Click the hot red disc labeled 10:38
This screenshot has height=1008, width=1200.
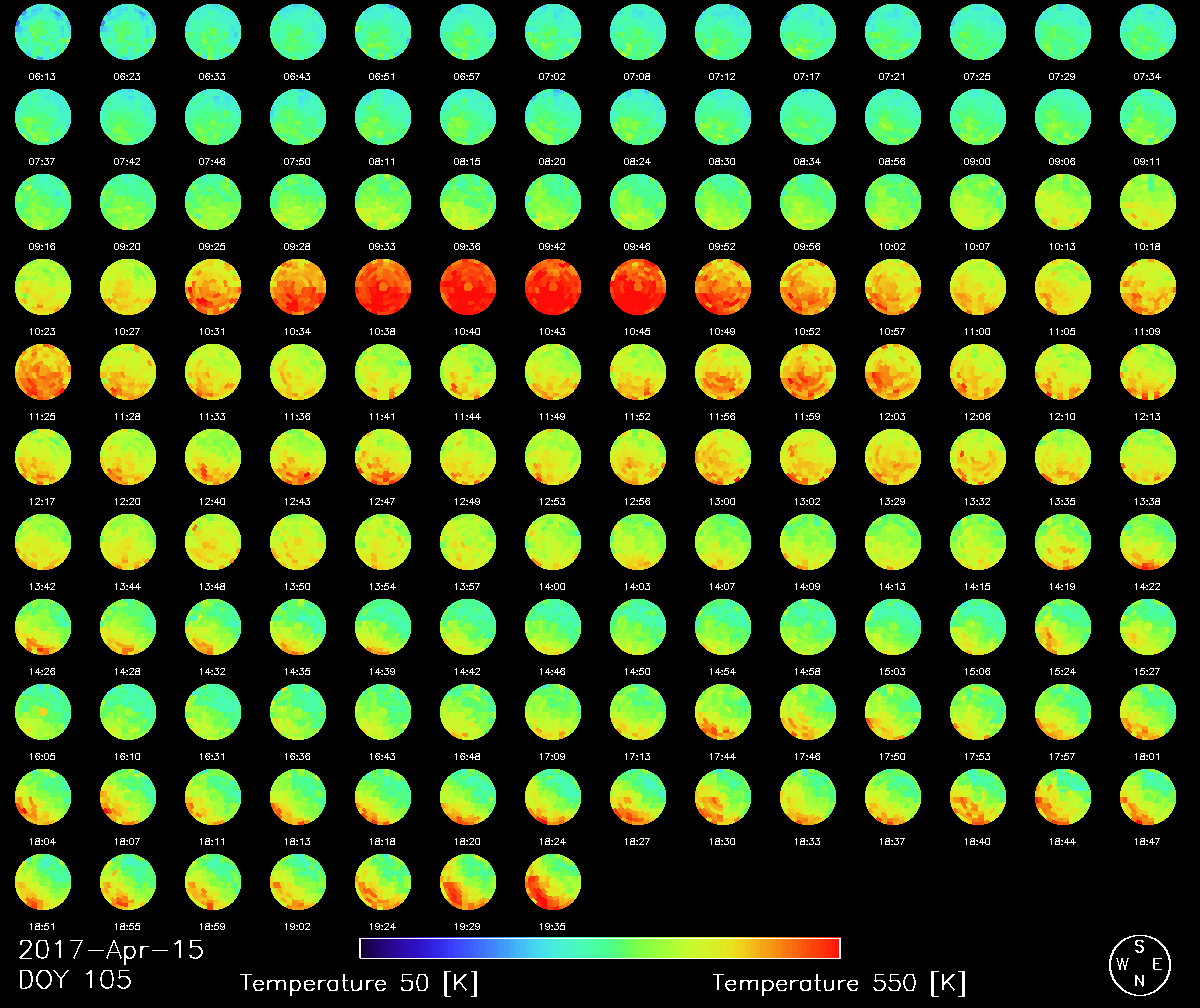click(x=383, y=287)
